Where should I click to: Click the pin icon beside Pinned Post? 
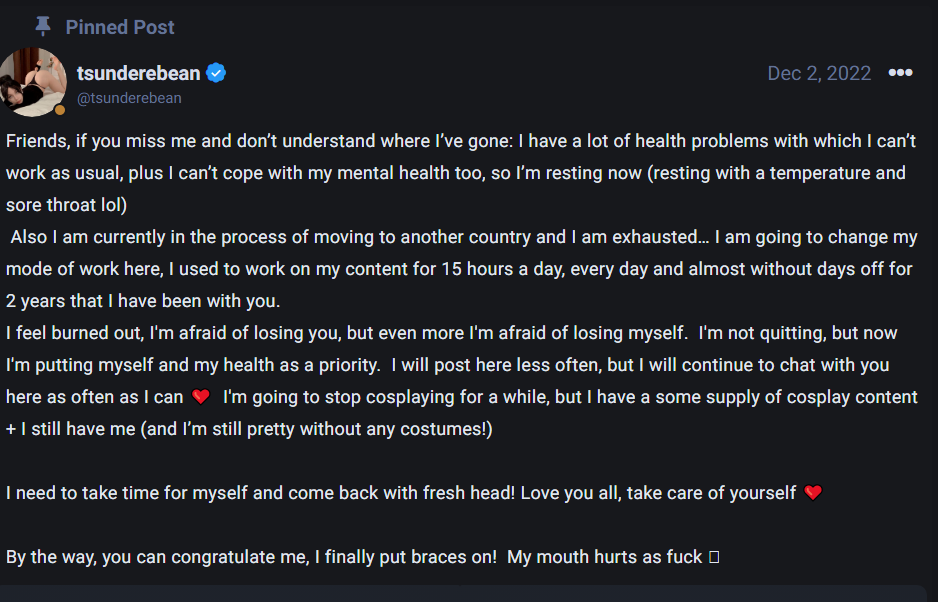[x=42, y=26]
